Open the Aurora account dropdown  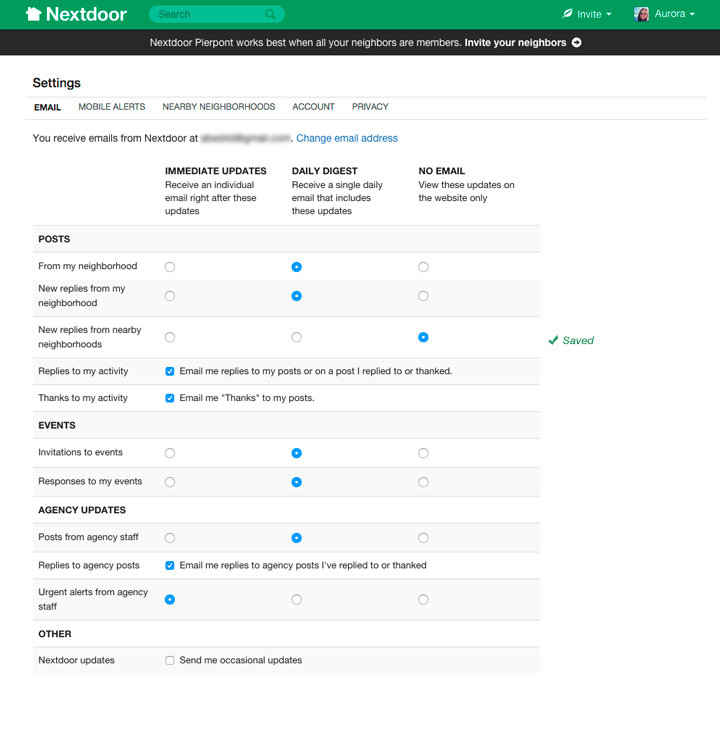tap(664, 14)
